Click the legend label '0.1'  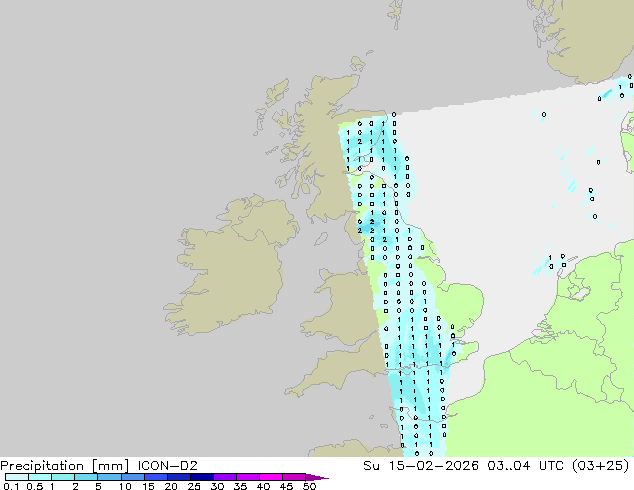tap(11, 486)
